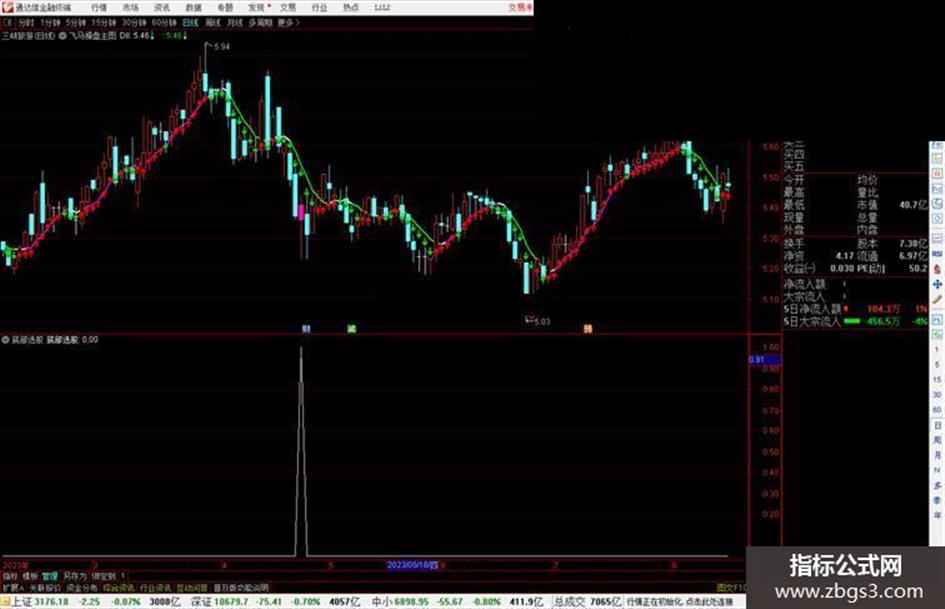Screen dimensions: 945x609
Task: Open the 资讯 menu
Action: (162, 7)
